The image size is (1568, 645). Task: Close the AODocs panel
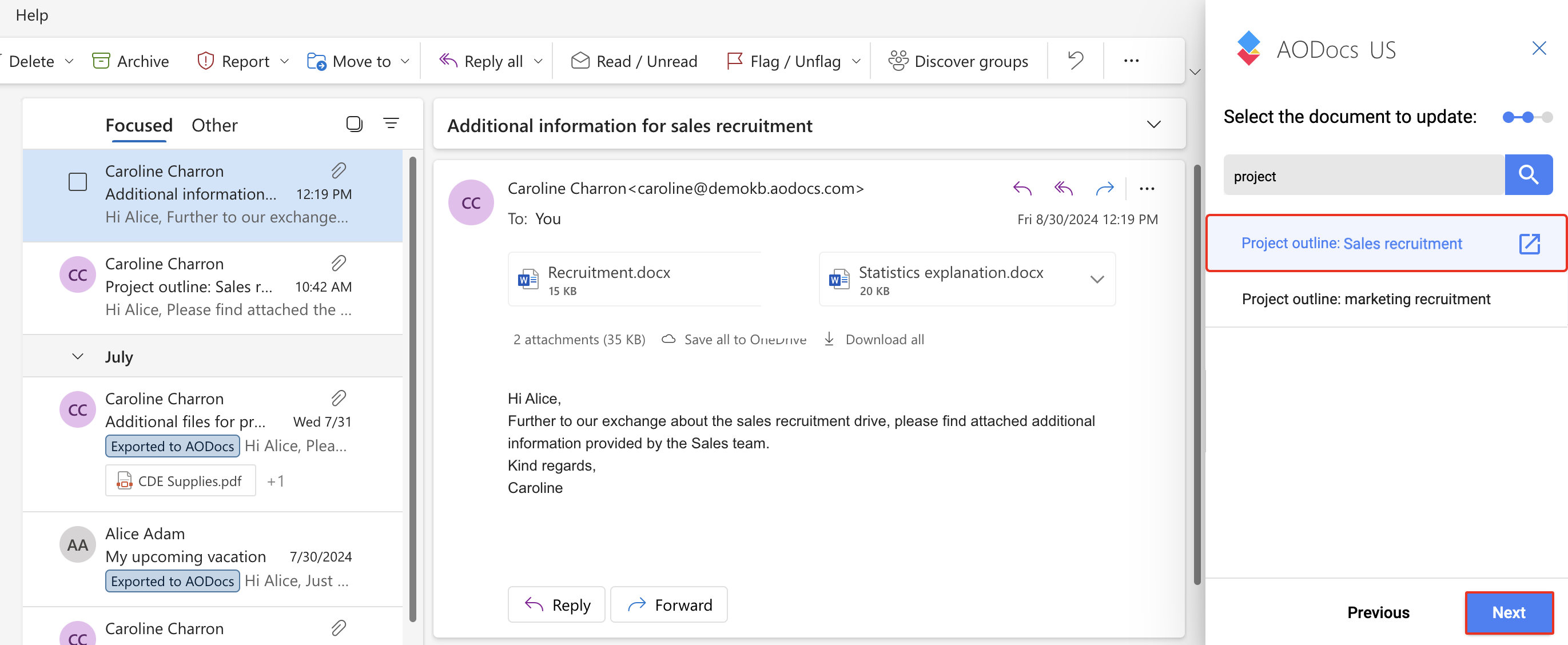(1539, 48)
